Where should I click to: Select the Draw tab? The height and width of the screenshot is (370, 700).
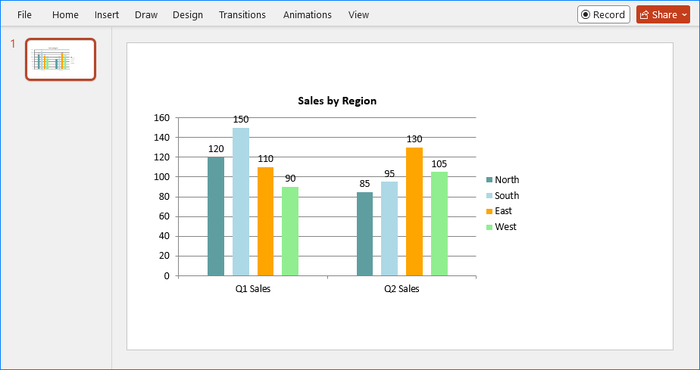[x=146, y=15]
